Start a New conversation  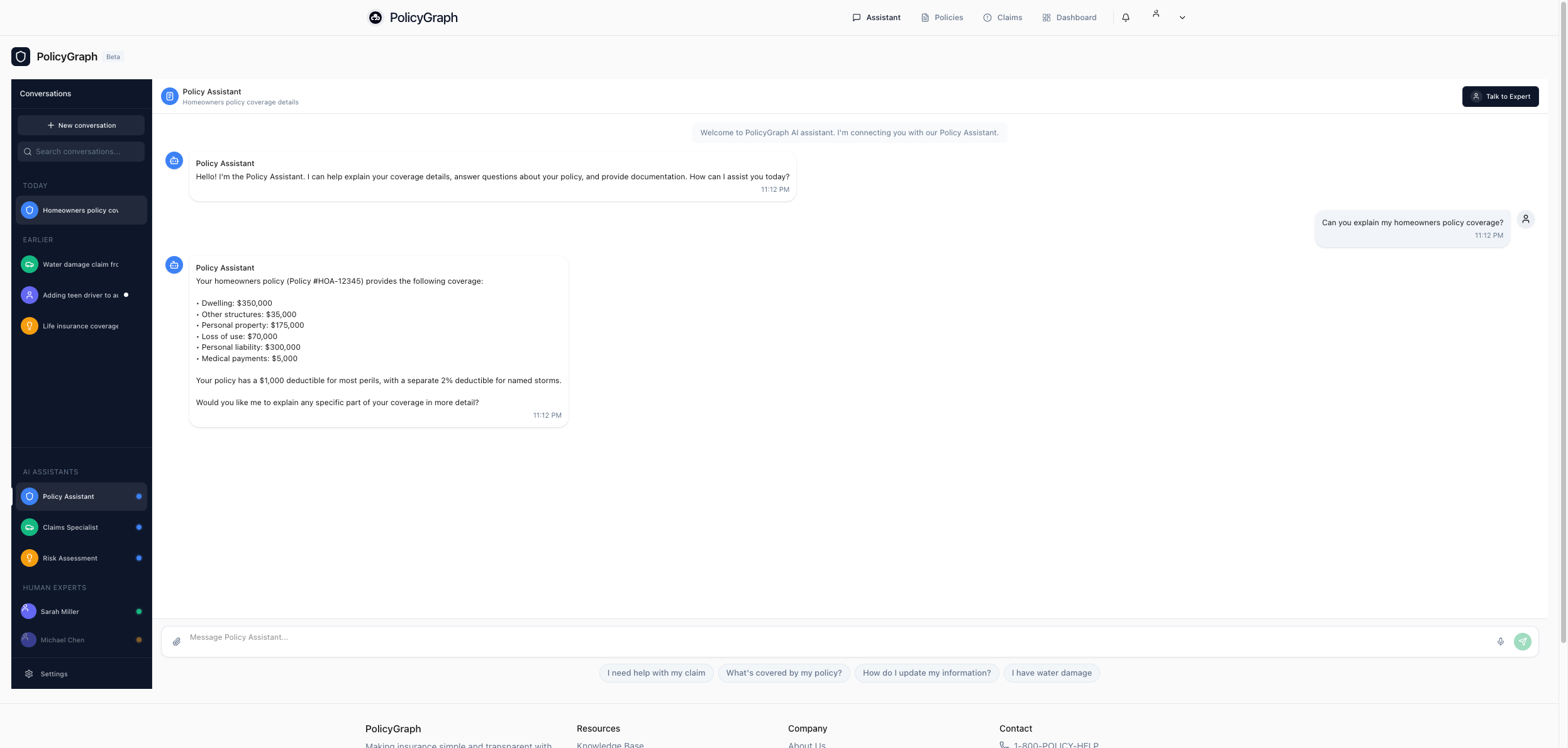(81, 125)
